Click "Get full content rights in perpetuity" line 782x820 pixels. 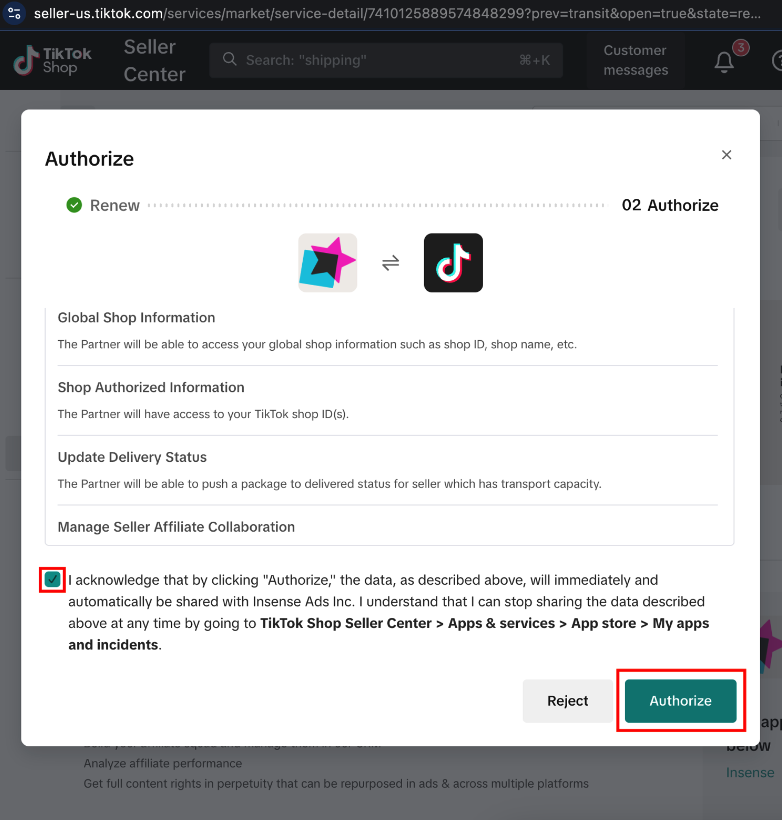pyautogui.click(x=336, y=784)
